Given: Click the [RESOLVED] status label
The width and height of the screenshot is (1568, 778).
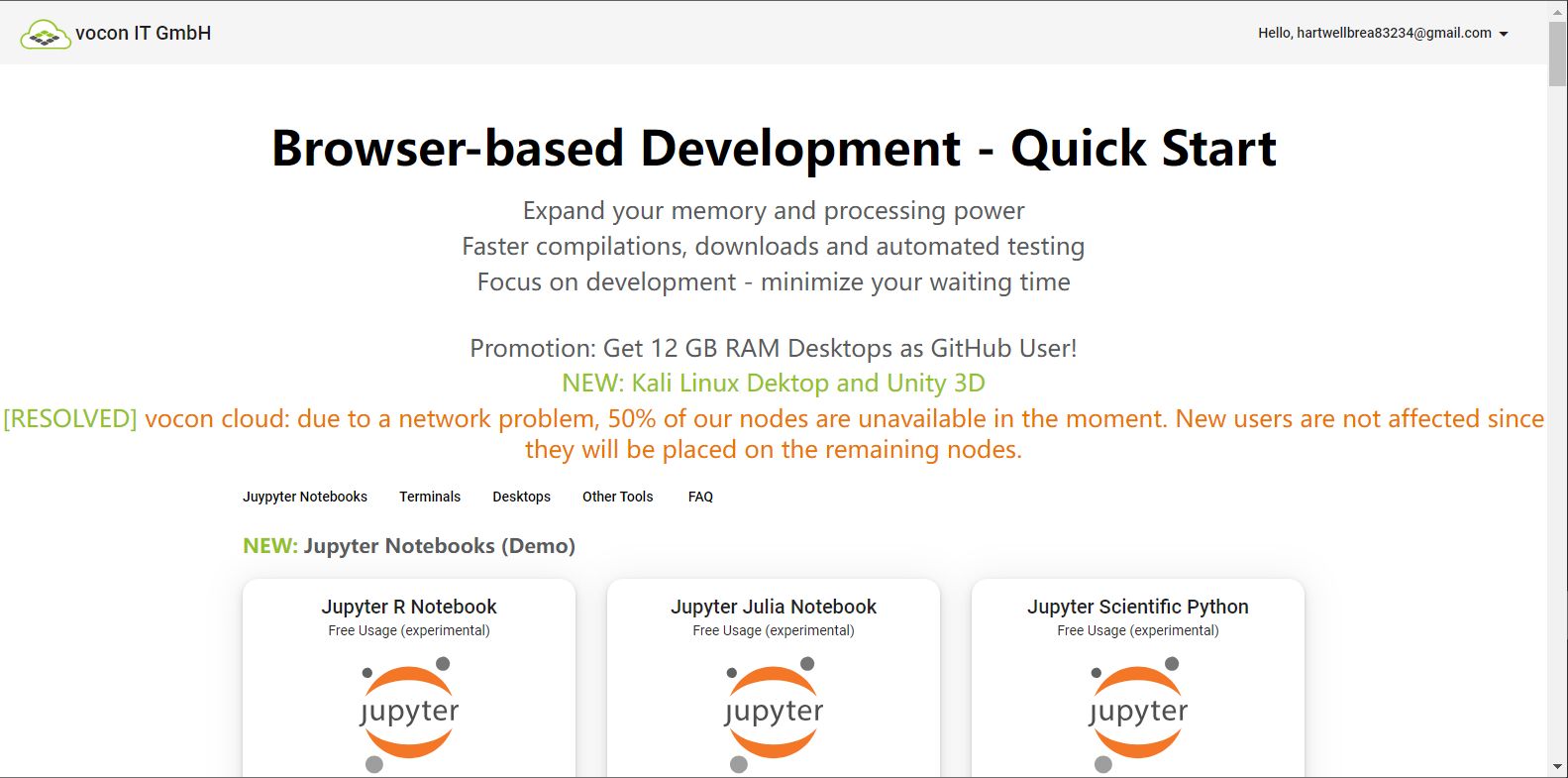Looking at the screenshot, I should 70,418.
